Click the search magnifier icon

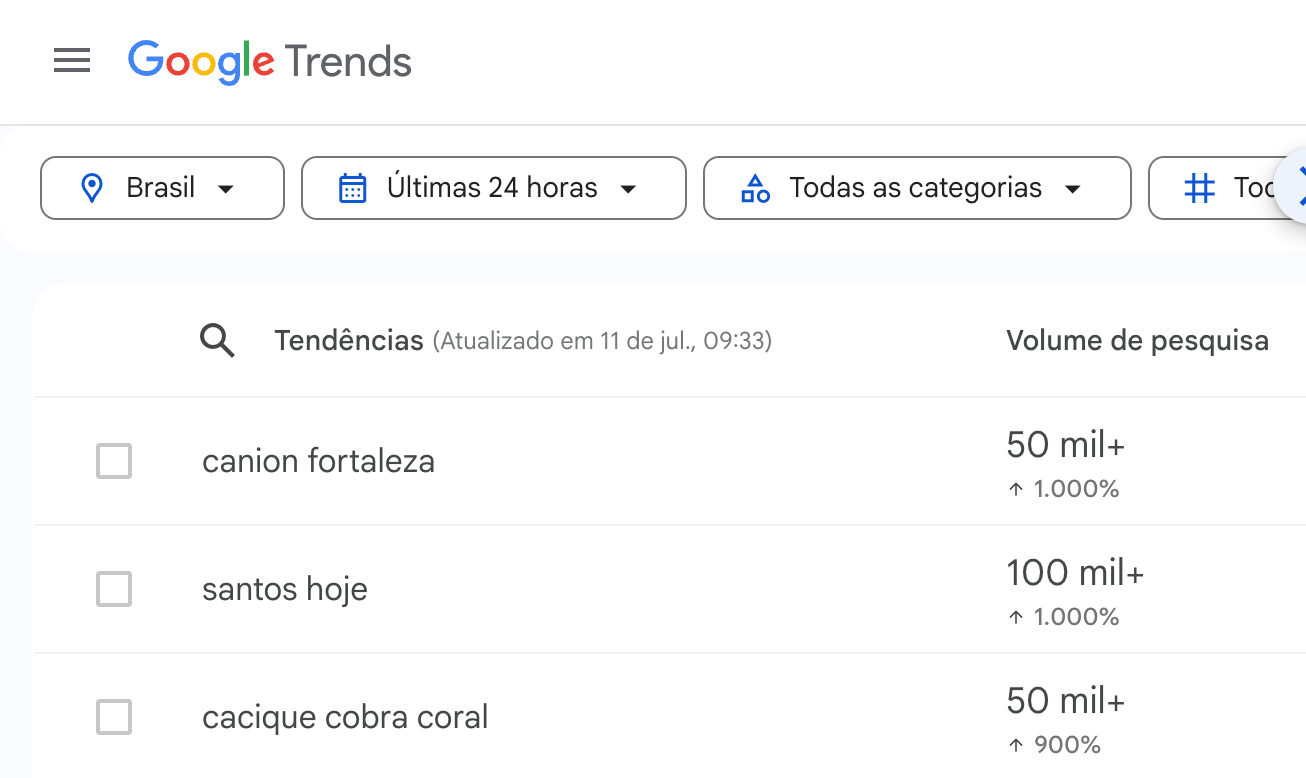pyautogui.click(x=217, y=341)
